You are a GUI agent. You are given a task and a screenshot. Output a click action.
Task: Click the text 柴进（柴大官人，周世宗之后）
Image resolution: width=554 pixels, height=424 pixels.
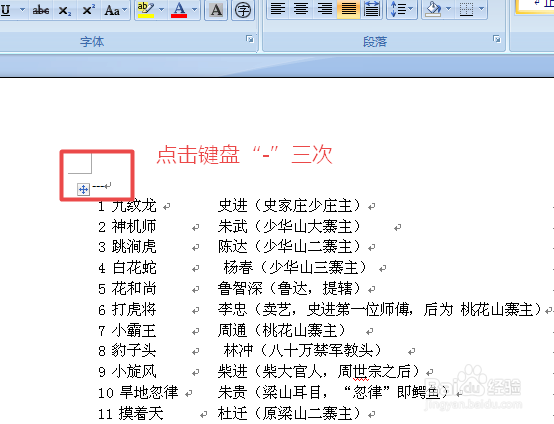pyautogui.click(x=319, y=371)
